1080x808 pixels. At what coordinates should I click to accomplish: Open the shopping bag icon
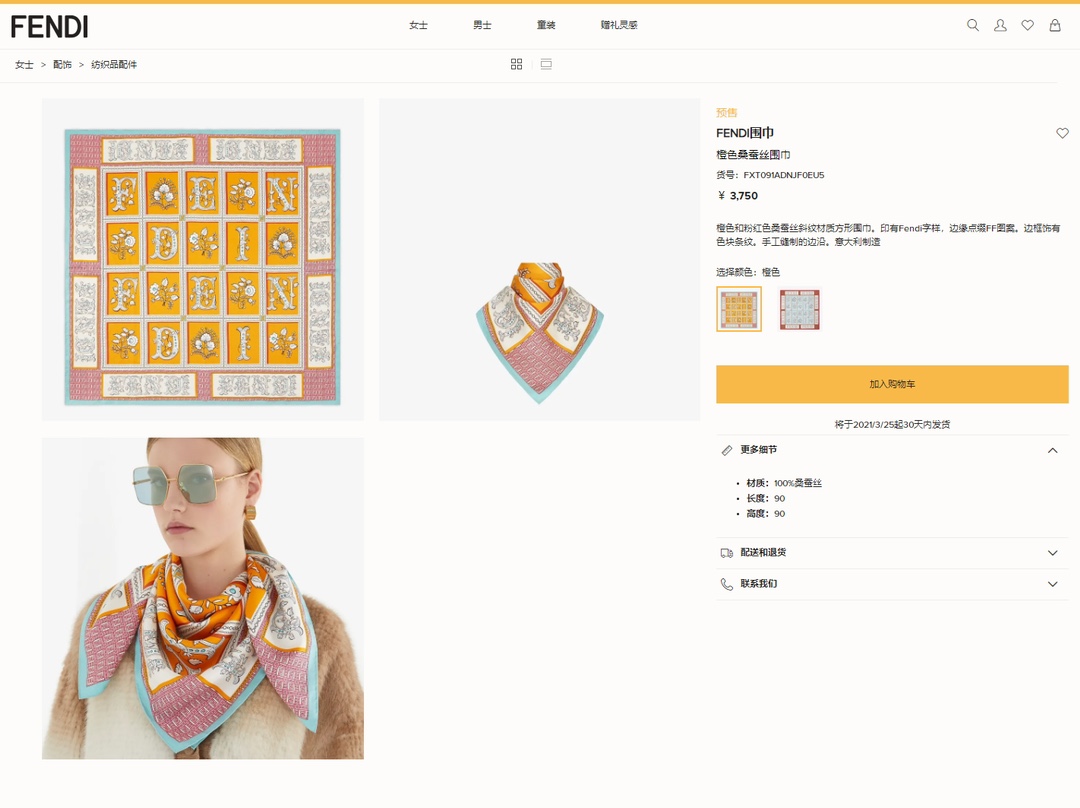(1054, 25)
